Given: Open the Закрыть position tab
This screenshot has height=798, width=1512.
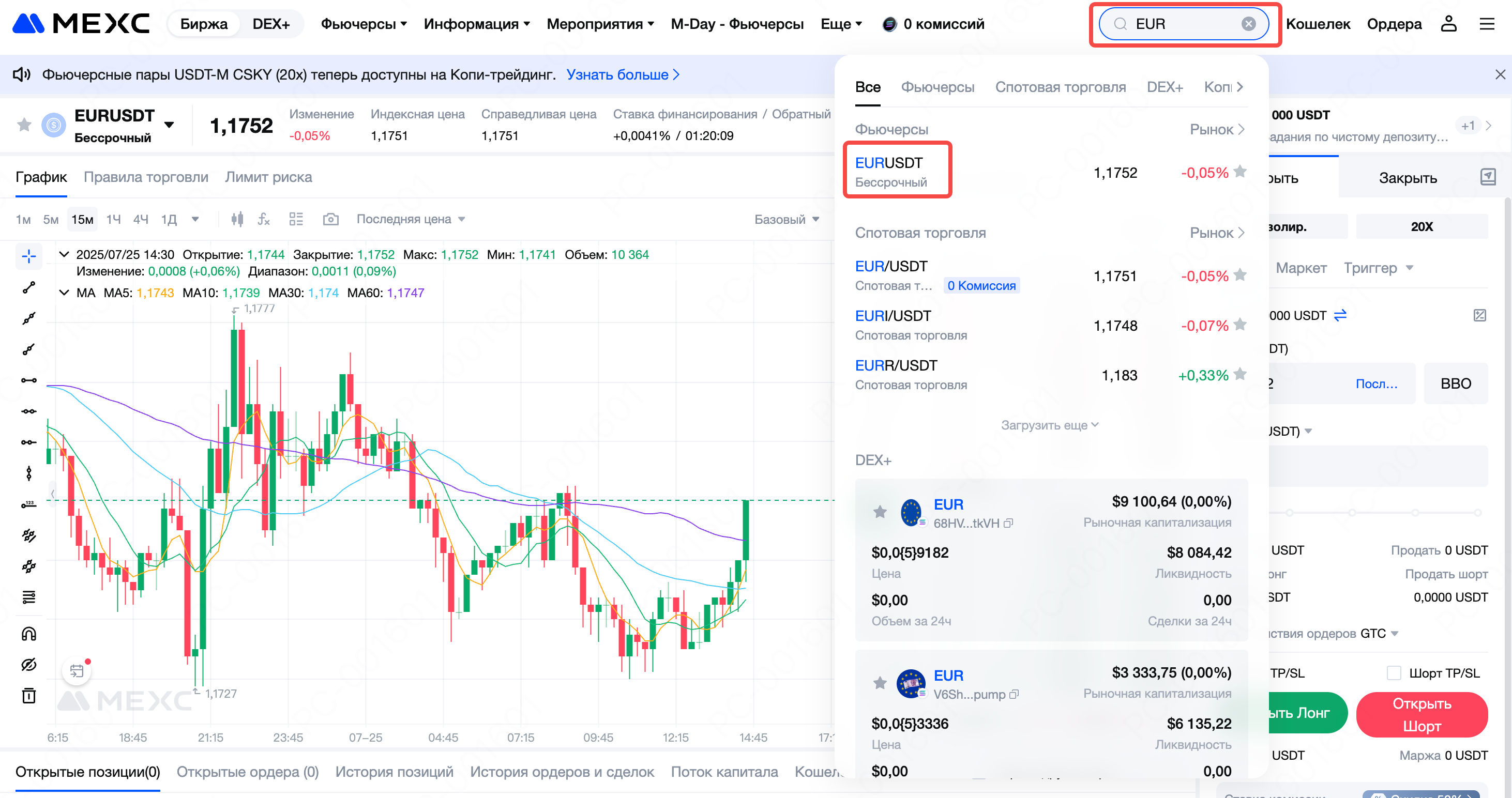Looking at the screenshot, I should (x=1408, y=178).
